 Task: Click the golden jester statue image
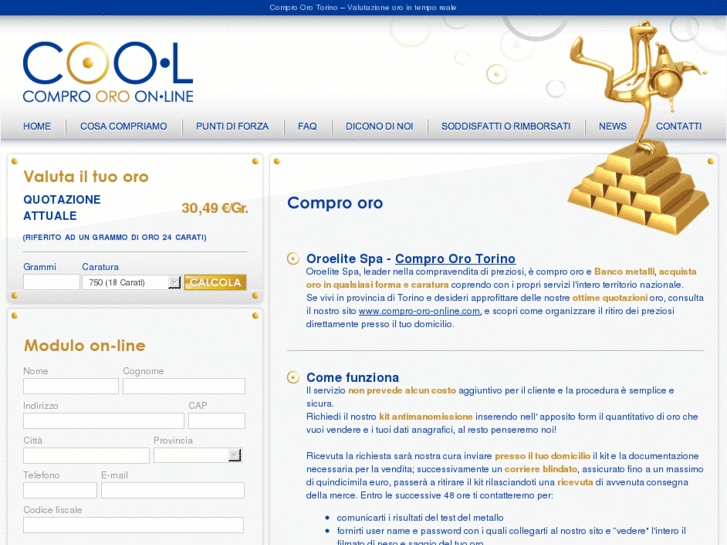pos(639,126)
